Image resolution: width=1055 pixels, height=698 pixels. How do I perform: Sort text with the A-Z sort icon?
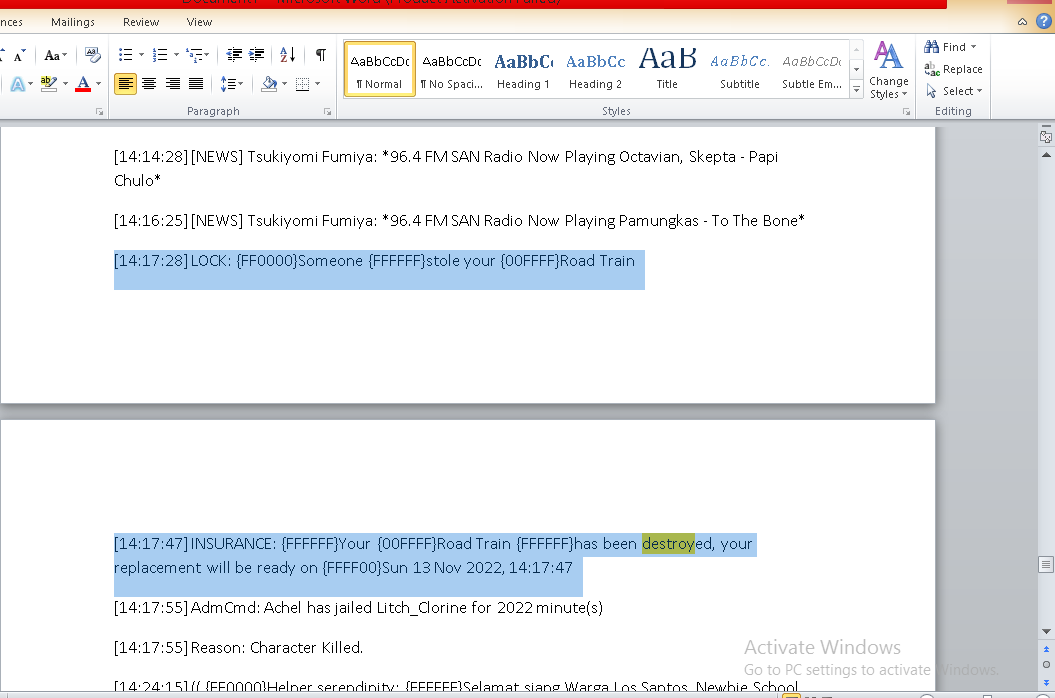[x=287, y=55]
